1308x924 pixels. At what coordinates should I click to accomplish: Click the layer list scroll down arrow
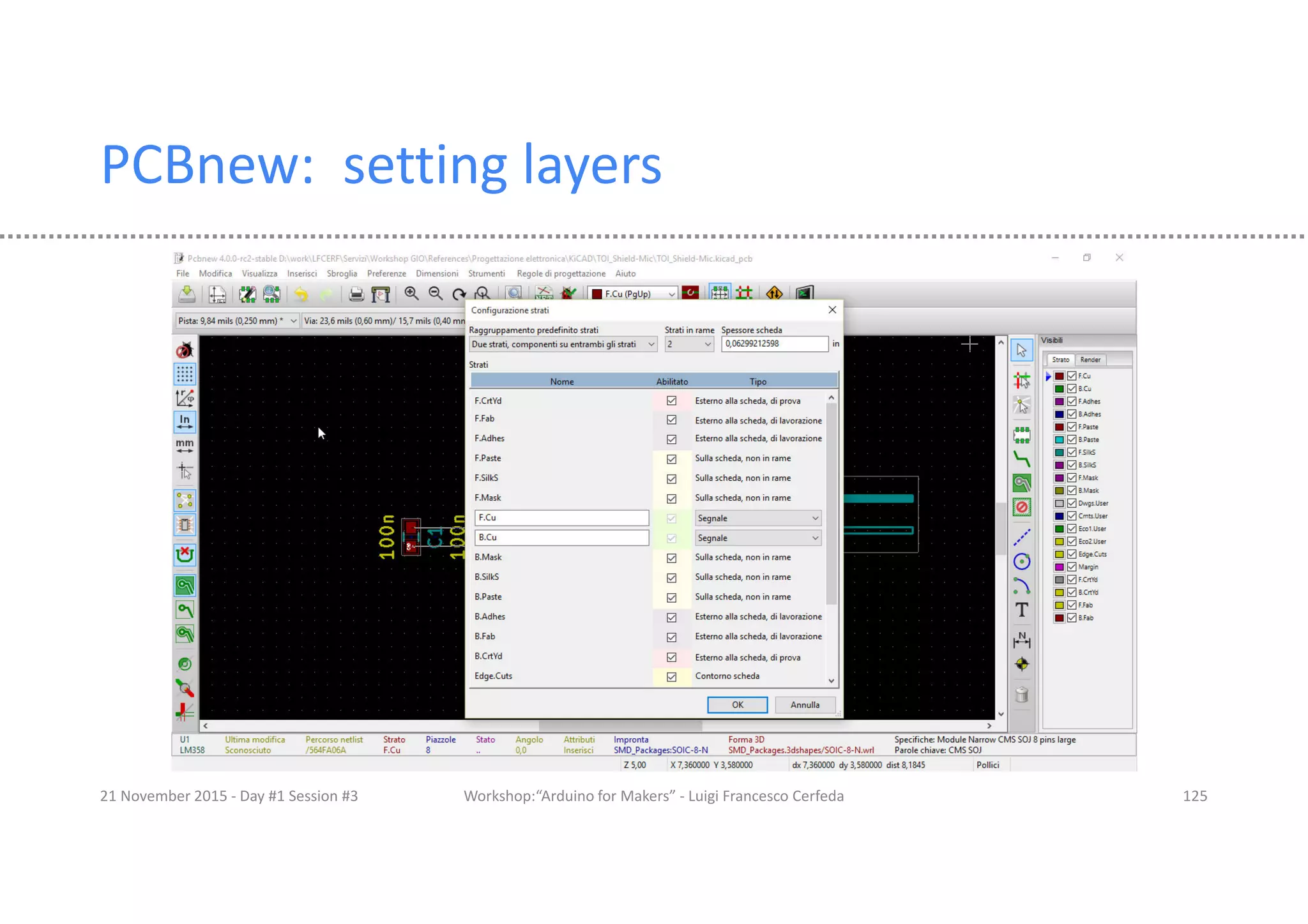point(831,681)
